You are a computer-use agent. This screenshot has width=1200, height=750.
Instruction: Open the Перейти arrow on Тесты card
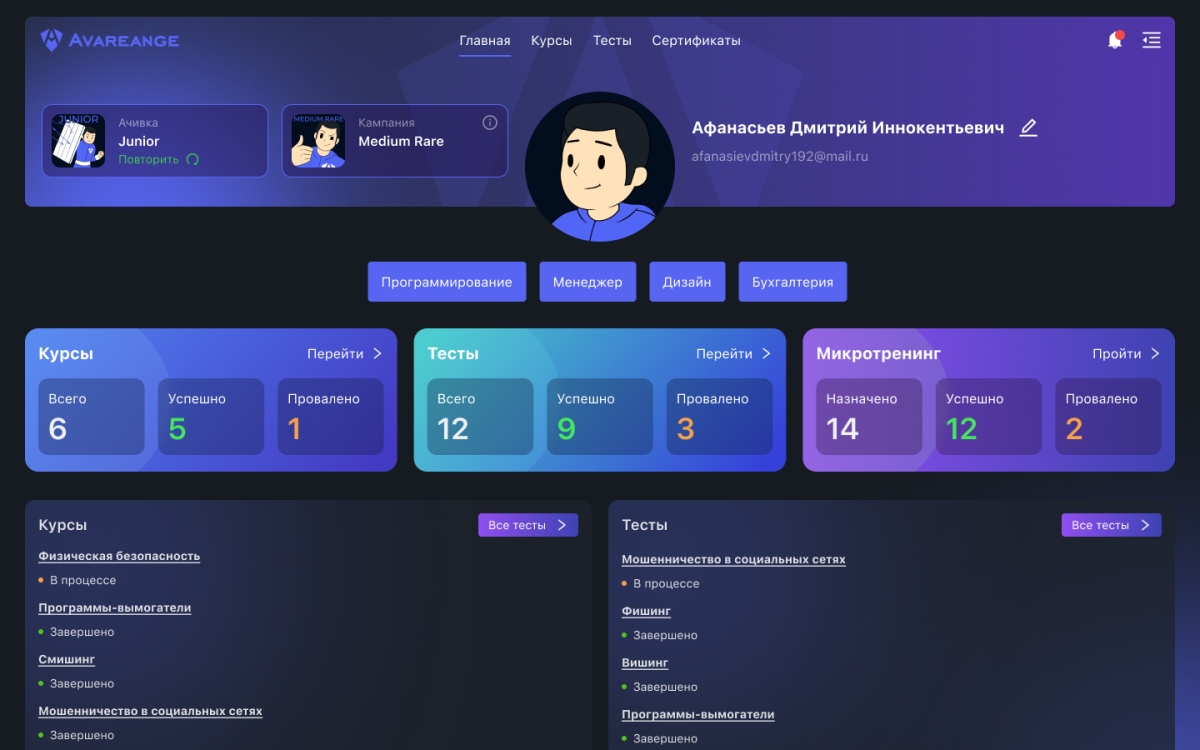click(734, 353)
